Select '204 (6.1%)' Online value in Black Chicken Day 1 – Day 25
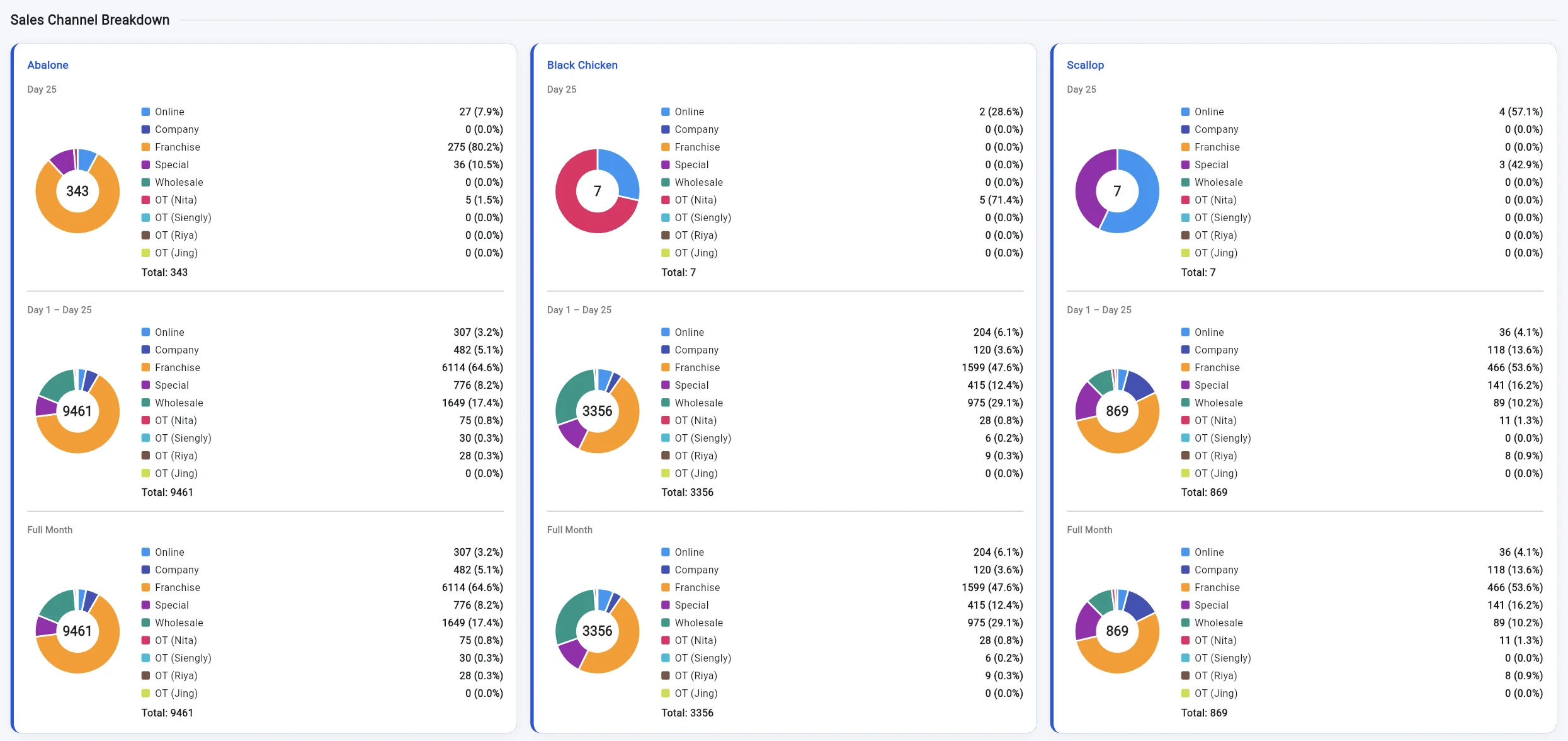The height and width of the screenshot is (741, 1568). point(998,332)
